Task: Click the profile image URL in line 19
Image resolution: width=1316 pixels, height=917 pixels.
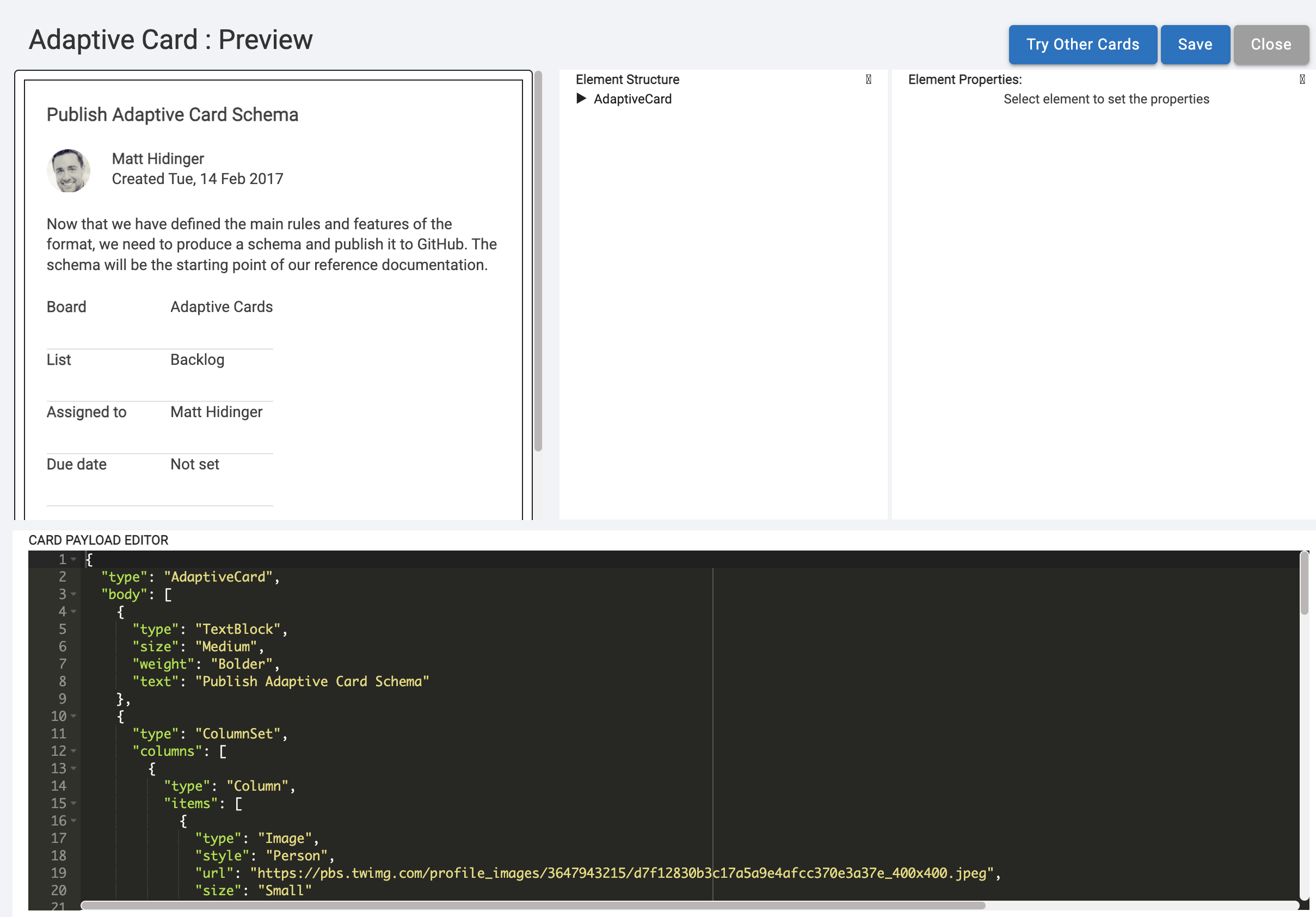Action: [622, 873]
